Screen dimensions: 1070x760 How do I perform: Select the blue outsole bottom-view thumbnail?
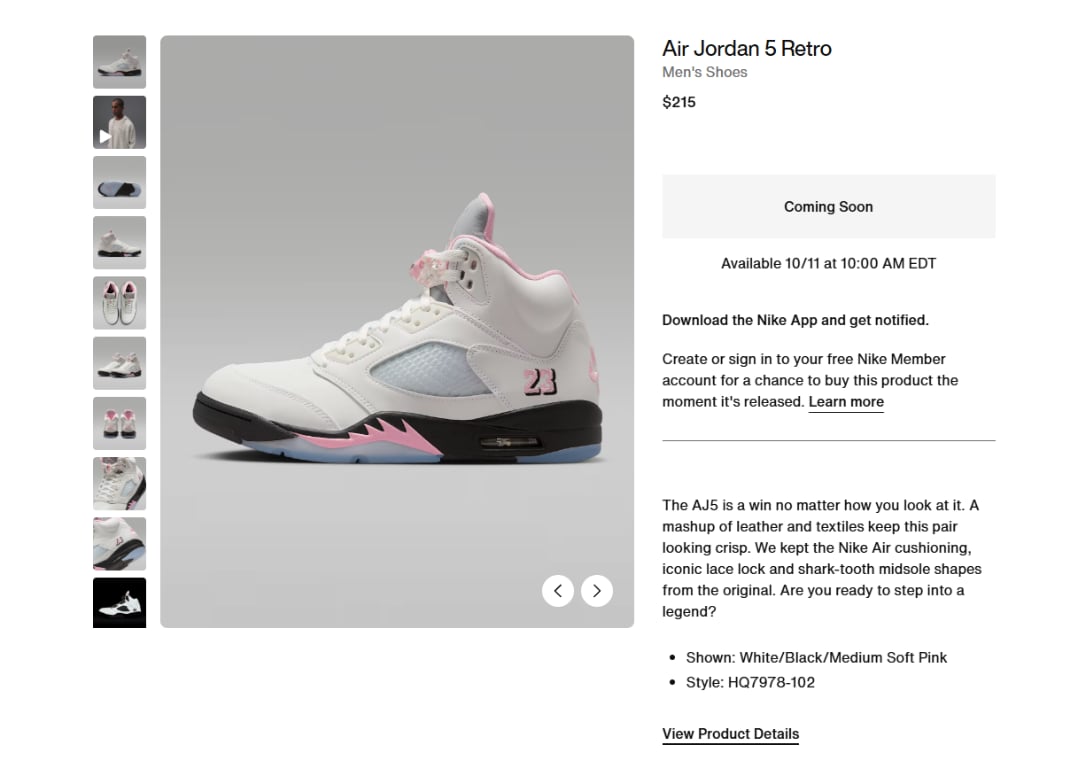119,182
